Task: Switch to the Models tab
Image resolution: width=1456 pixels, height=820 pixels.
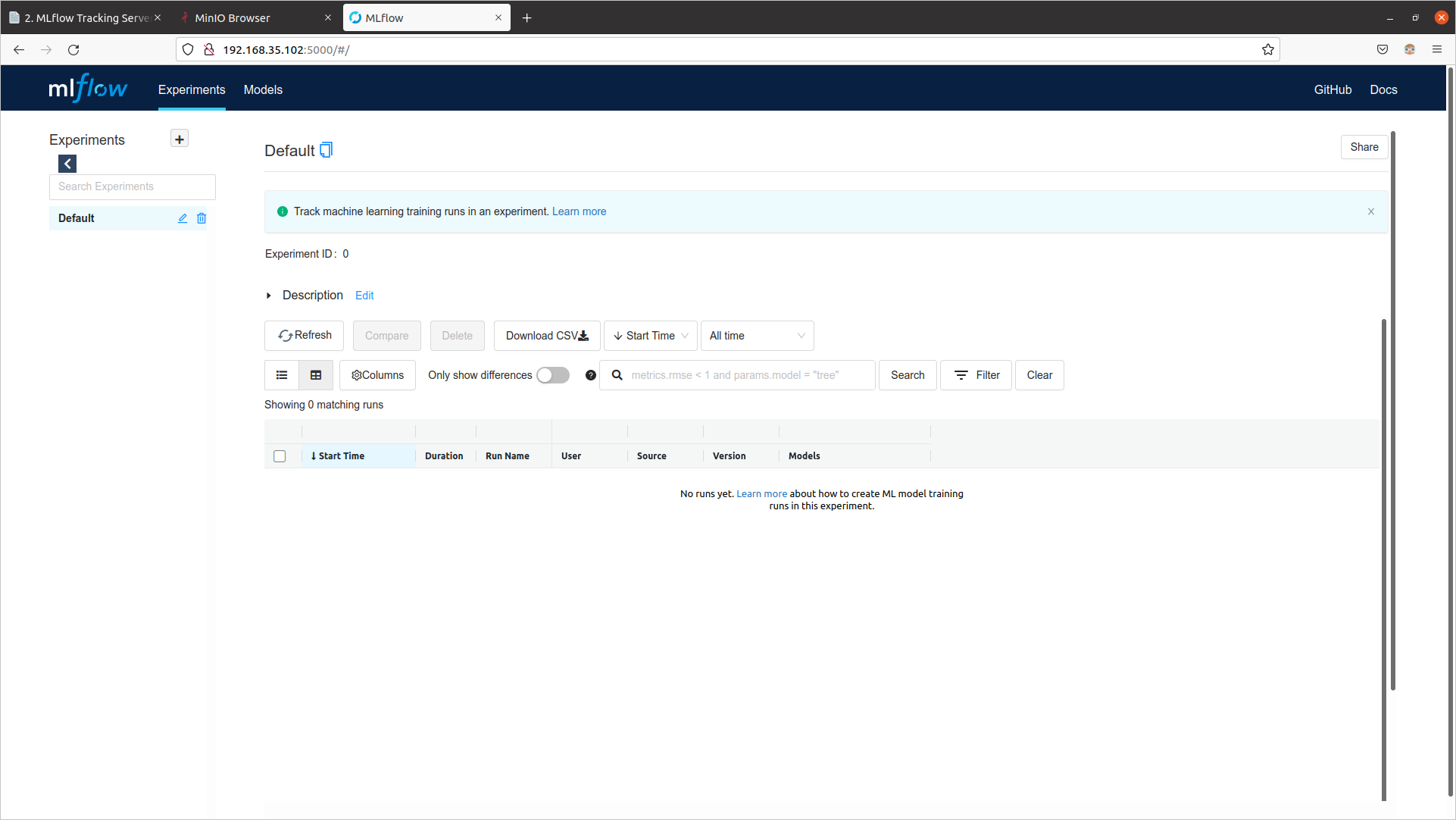Action: (262, 90)
